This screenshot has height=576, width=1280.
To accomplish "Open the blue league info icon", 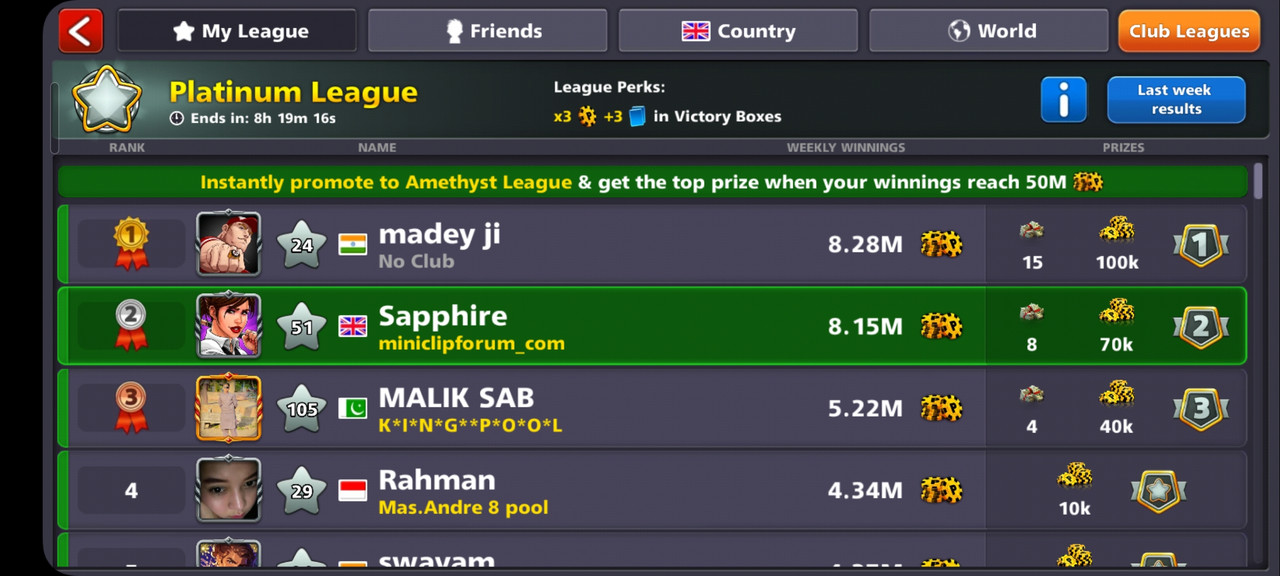I will click(1063, 100).
